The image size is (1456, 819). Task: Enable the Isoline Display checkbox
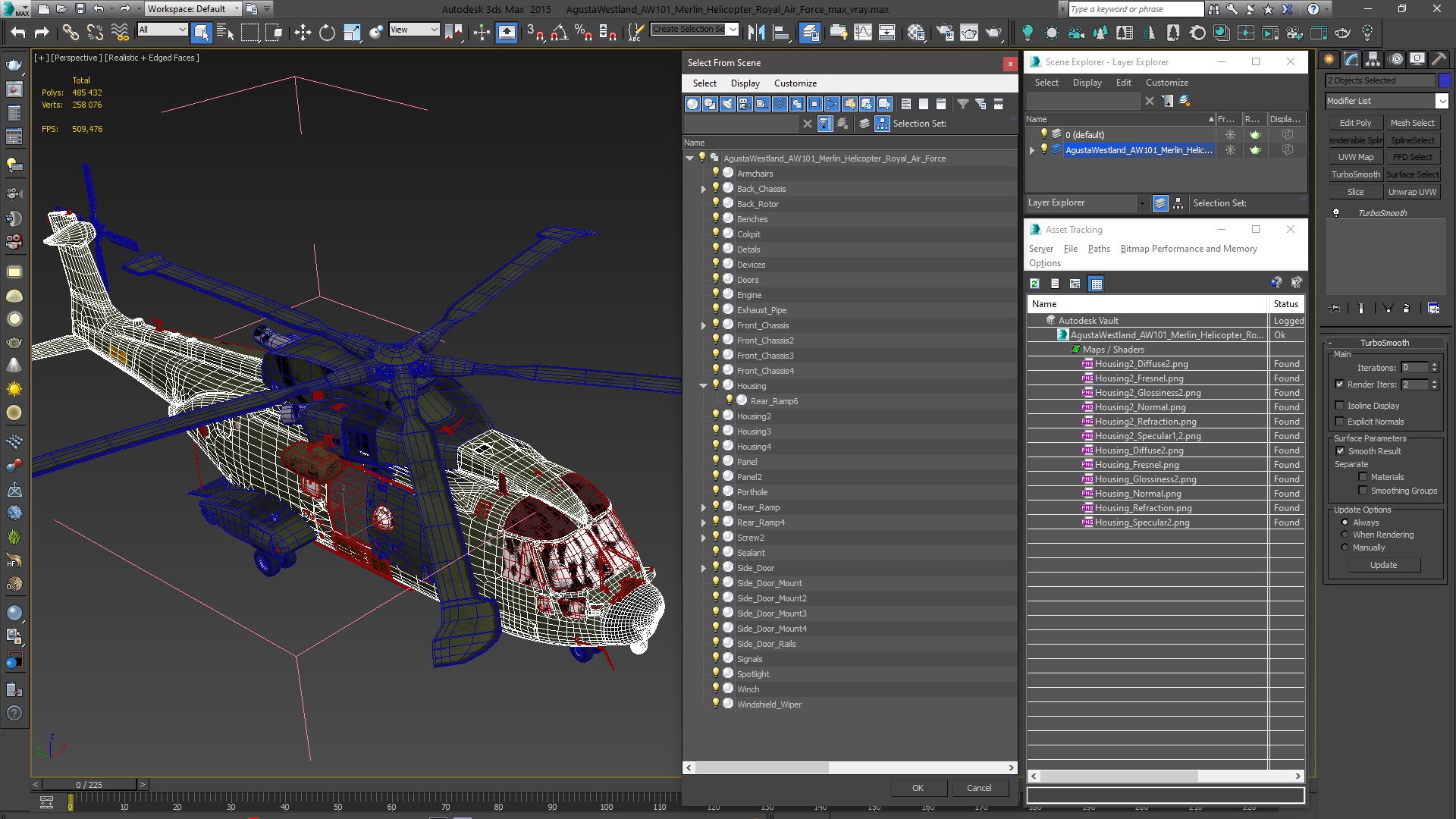point(1339,406)
